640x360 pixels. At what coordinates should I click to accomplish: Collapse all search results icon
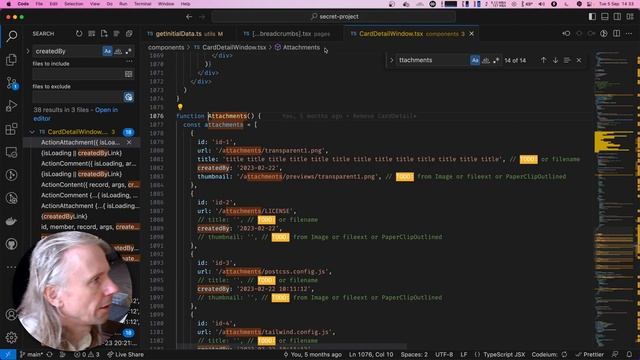(x=129, y=33)
